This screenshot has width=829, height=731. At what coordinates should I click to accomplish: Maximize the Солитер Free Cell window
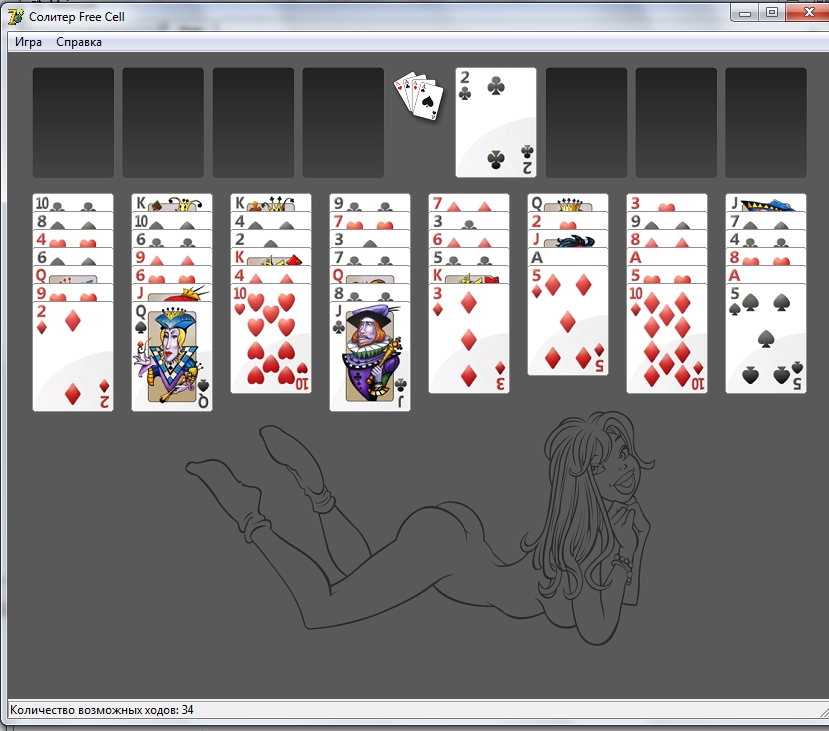[772, 13]
